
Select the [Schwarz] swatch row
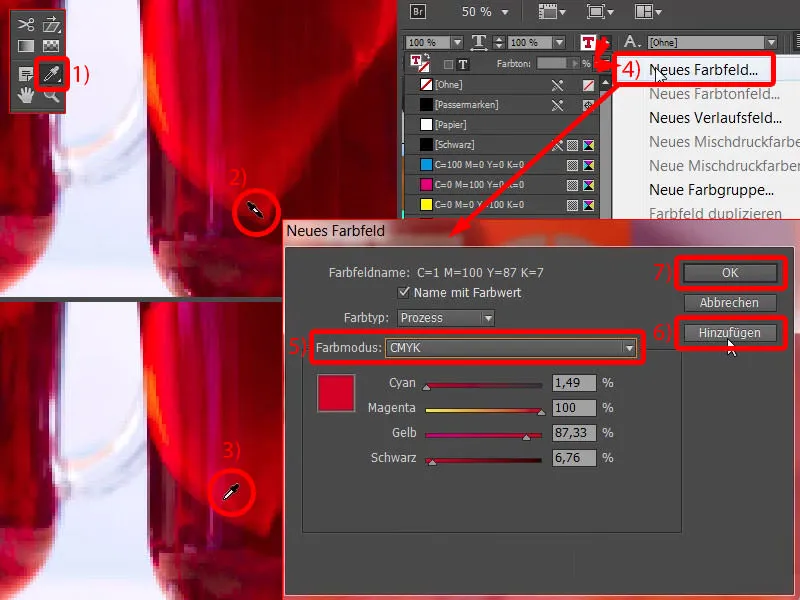pyautogui.click(x=502, y=145)
